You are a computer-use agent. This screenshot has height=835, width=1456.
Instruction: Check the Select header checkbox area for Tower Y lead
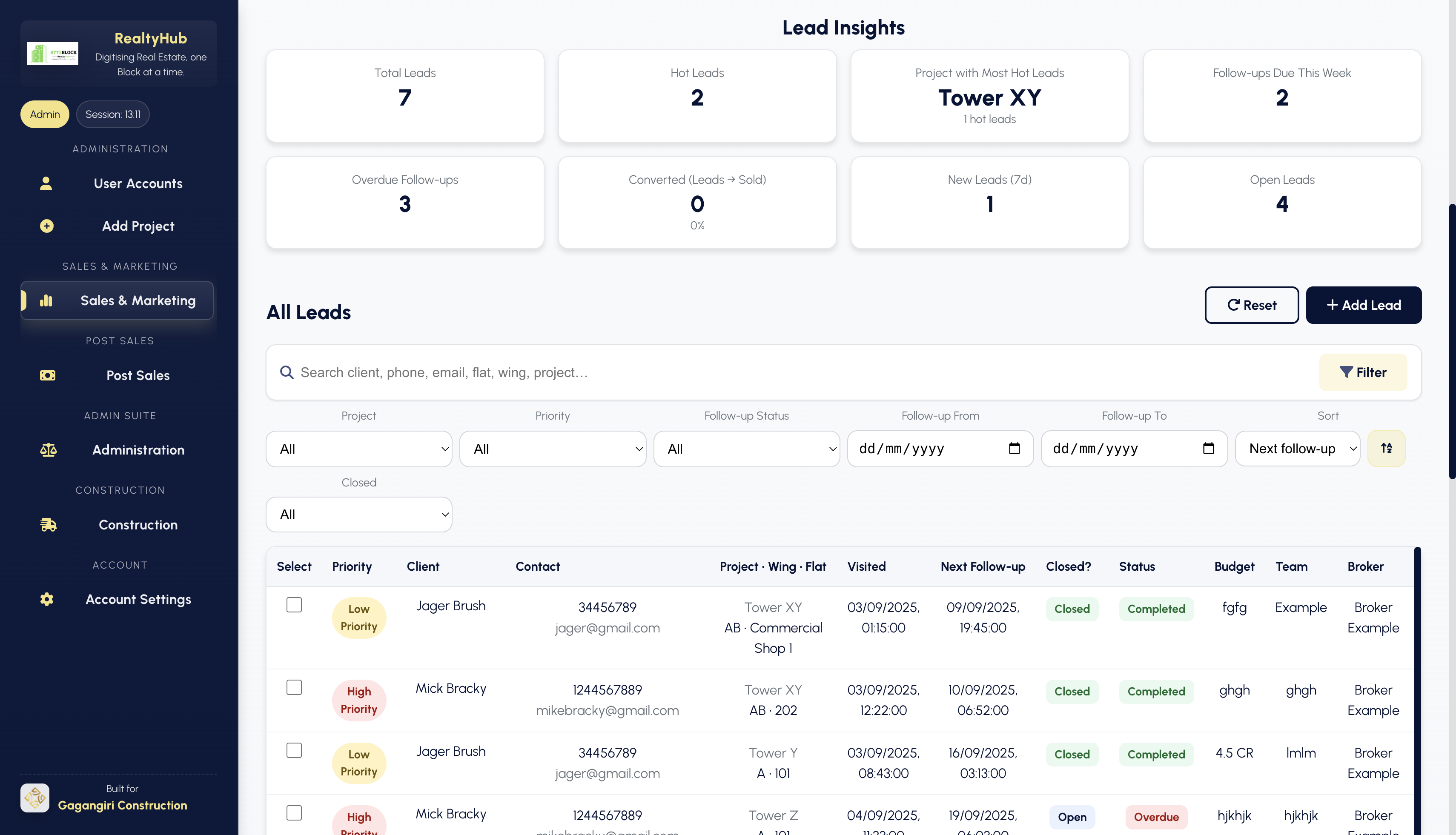294,749
